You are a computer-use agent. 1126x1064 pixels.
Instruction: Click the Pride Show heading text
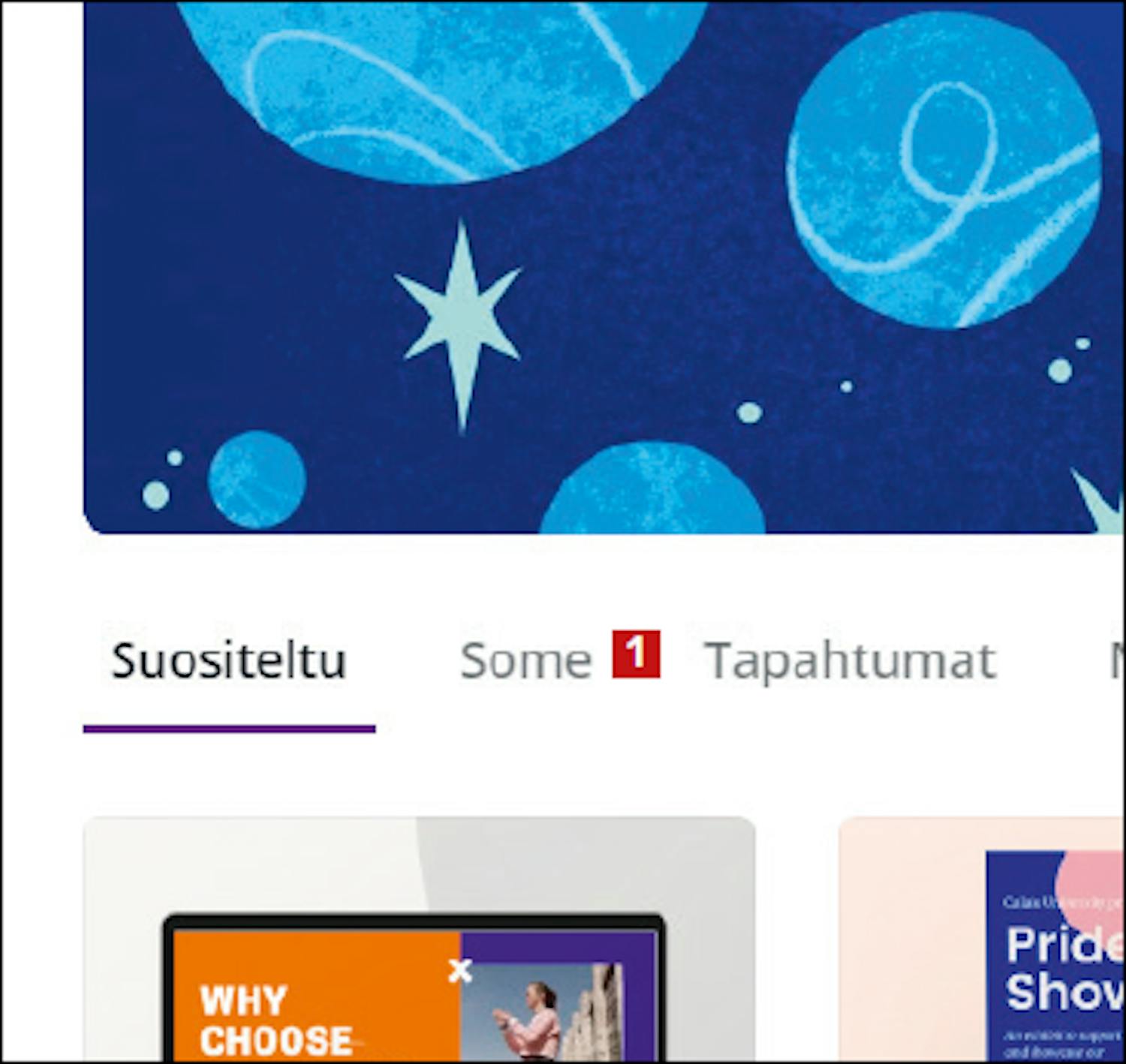1064,968
